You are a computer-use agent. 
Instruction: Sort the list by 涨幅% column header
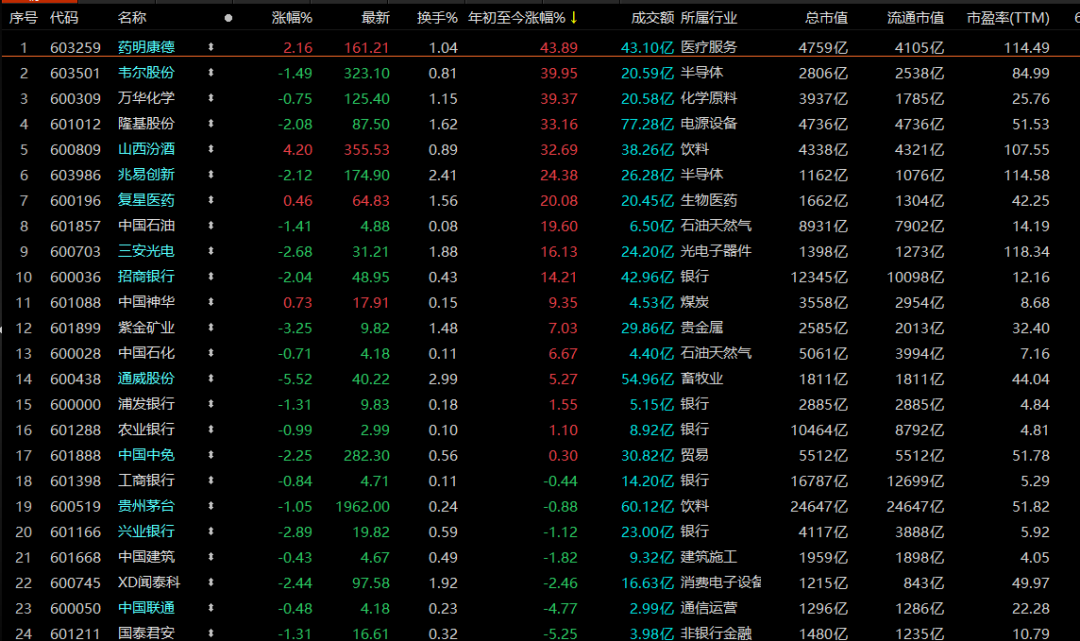292,18
